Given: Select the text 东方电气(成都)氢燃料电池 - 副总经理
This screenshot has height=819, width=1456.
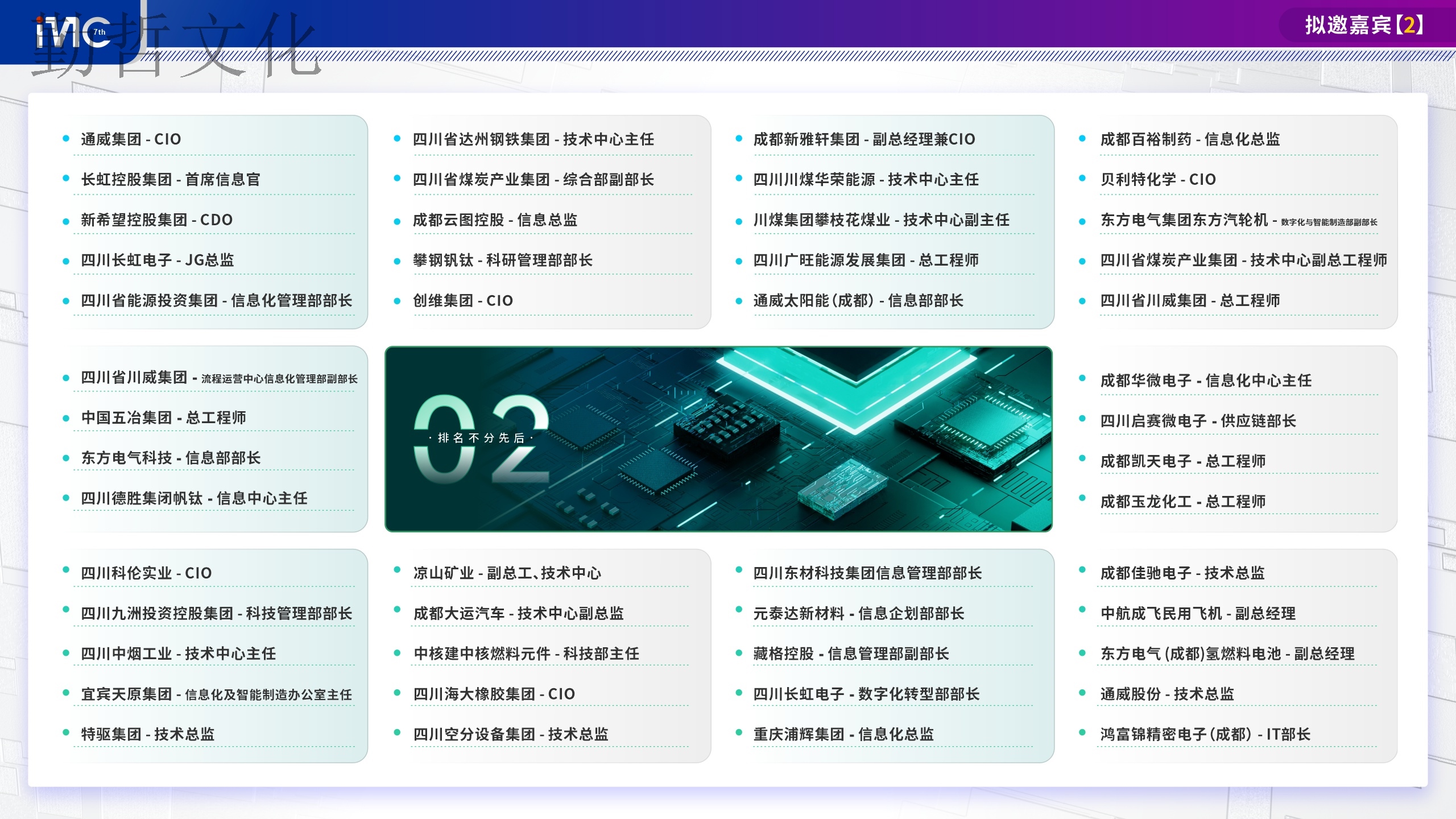Looking at the screenshot, I should (1227, 654).
